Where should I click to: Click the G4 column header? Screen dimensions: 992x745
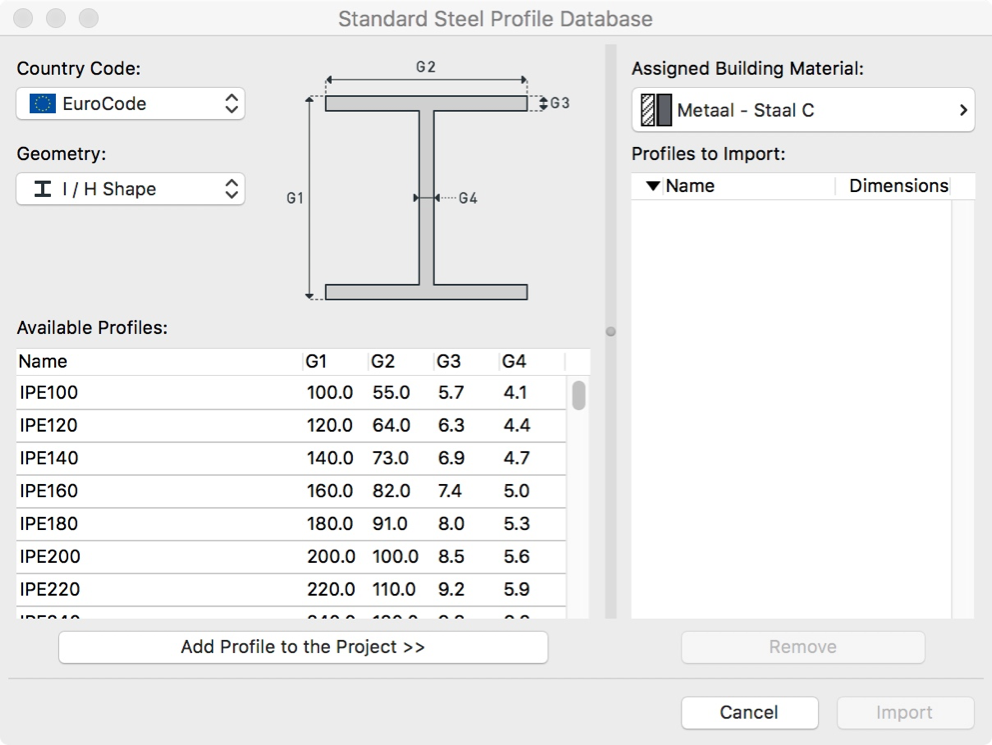pos(531,362)
